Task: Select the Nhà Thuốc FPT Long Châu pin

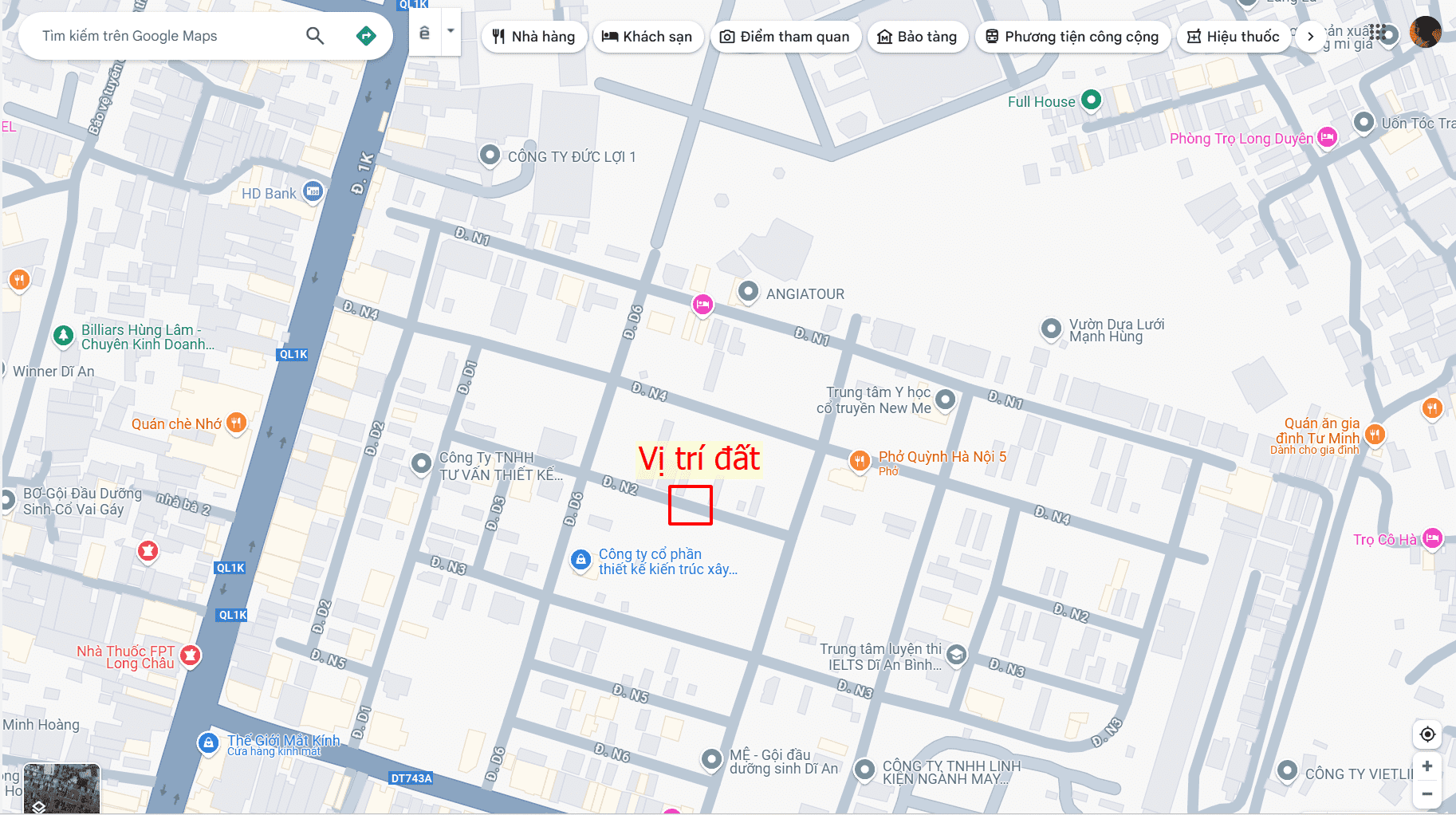Action: coord(190,656)
